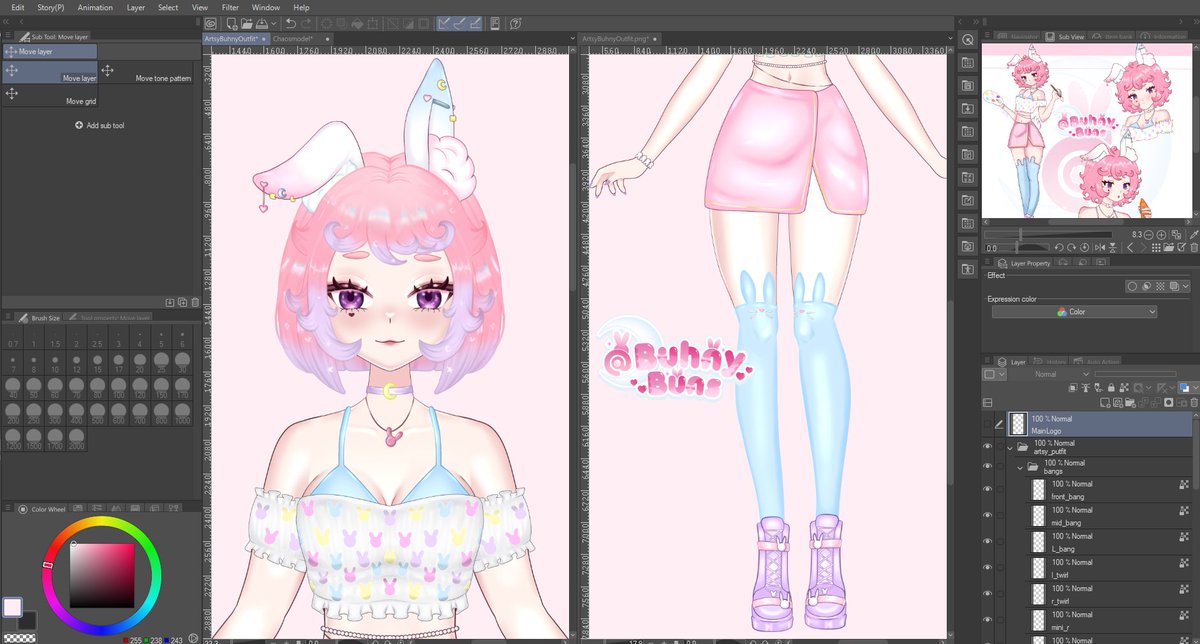Open the Filter menu
This screenshot has height=644, width=1200.
(x=230, y=7)
